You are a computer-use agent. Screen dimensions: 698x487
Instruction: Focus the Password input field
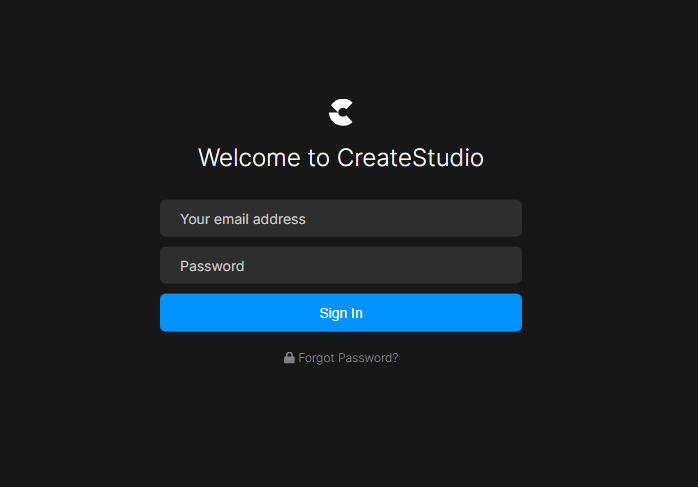pos(341,265)
